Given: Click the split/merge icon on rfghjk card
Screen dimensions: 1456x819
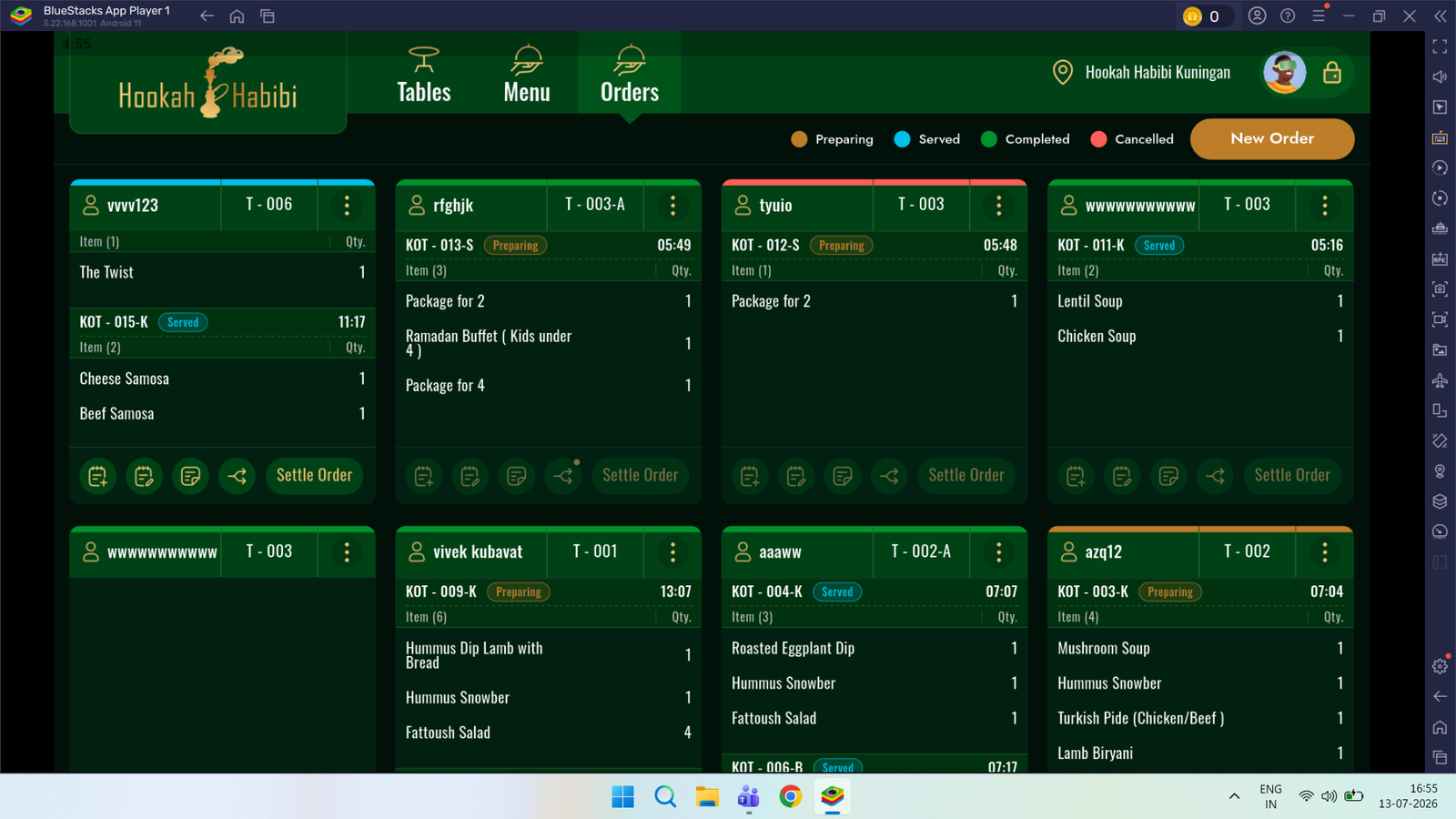Looking at the screenshot, I should [x=563, y=476].
